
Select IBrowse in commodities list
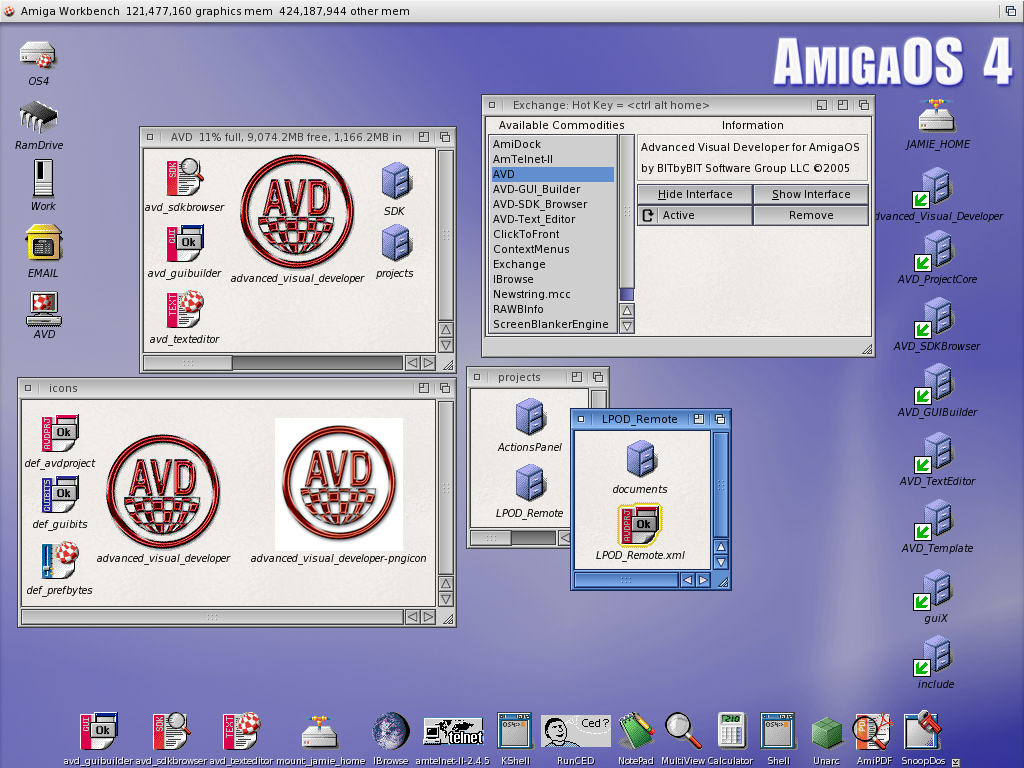552,280
